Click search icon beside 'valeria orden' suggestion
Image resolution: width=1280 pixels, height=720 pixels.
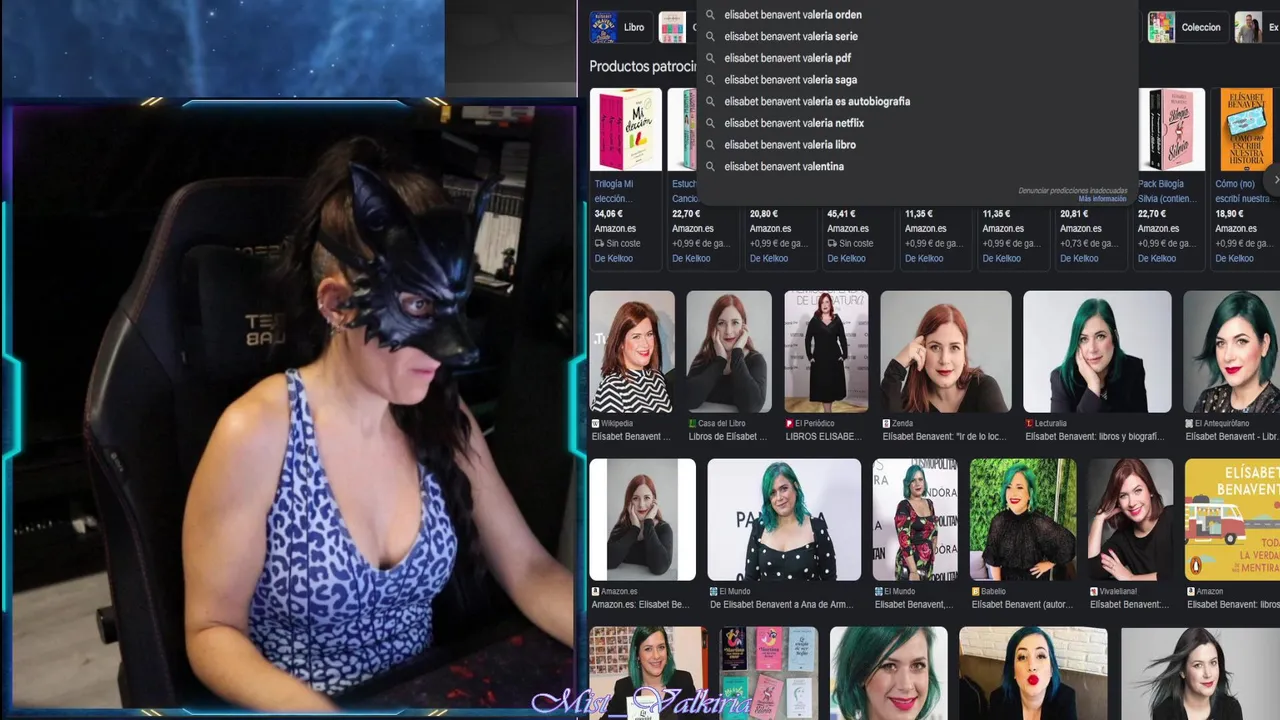point(710,15)
